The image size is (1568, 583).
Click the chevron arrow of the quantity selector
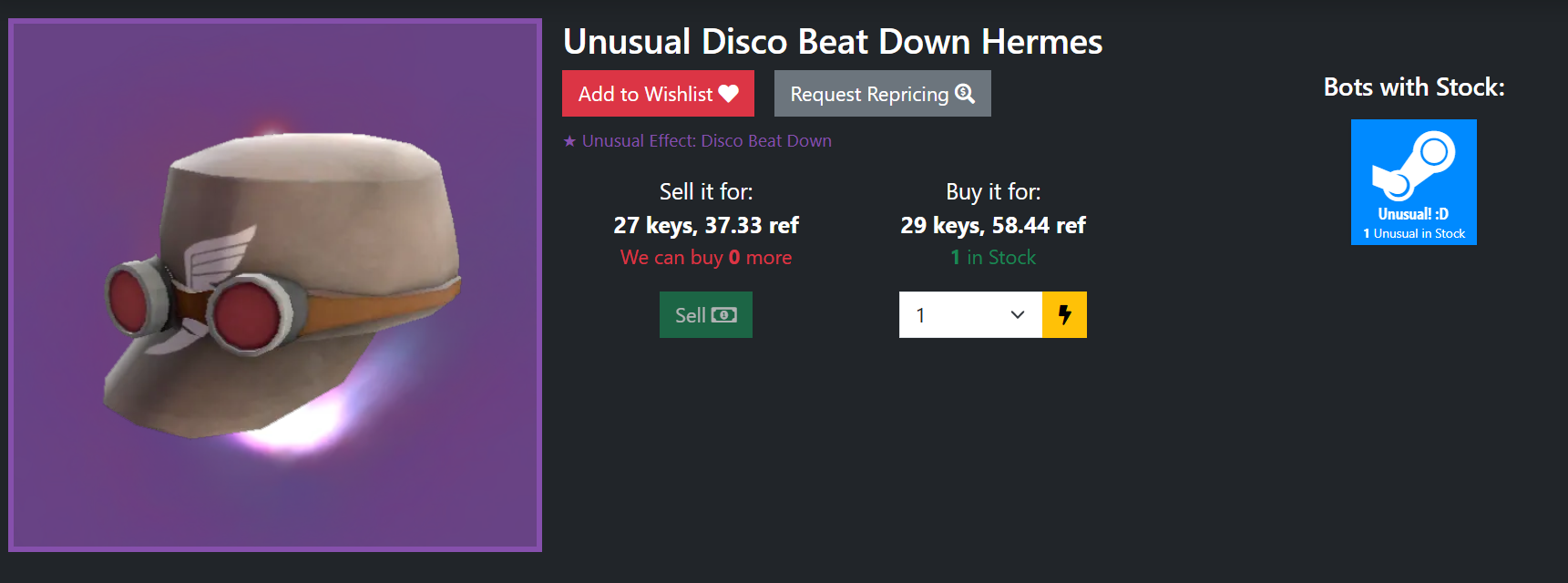pos(1018,315)
